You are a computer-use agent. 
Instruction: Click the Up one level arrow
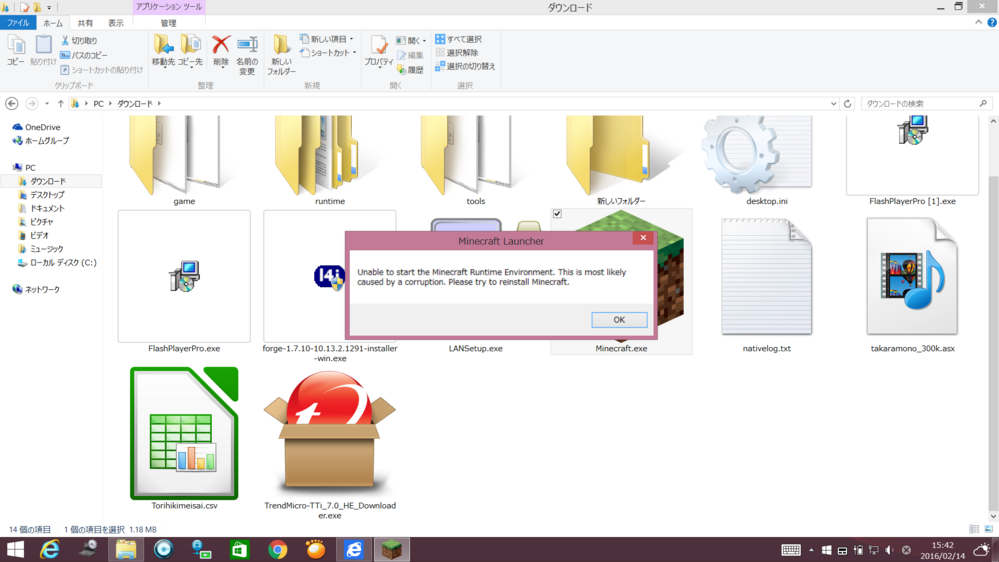click(x=61, y=103)
